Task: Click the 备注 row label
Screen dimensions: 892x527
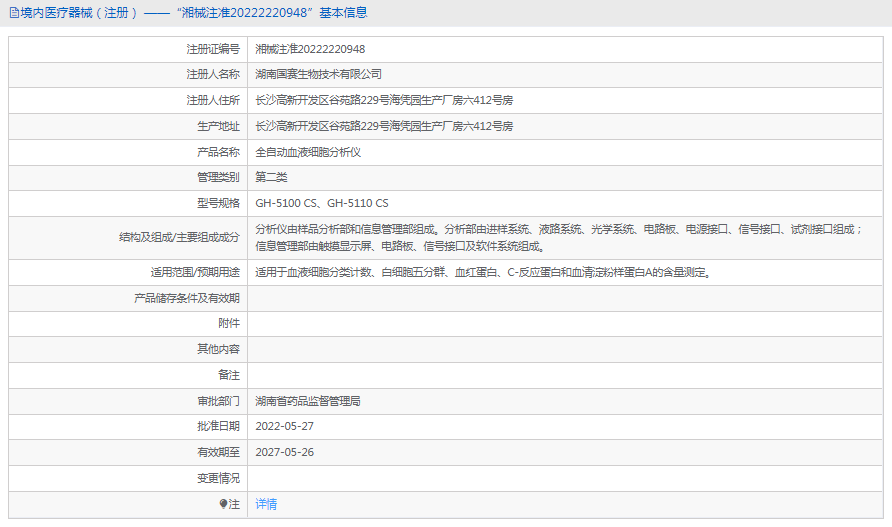Action: coord(229,375)
